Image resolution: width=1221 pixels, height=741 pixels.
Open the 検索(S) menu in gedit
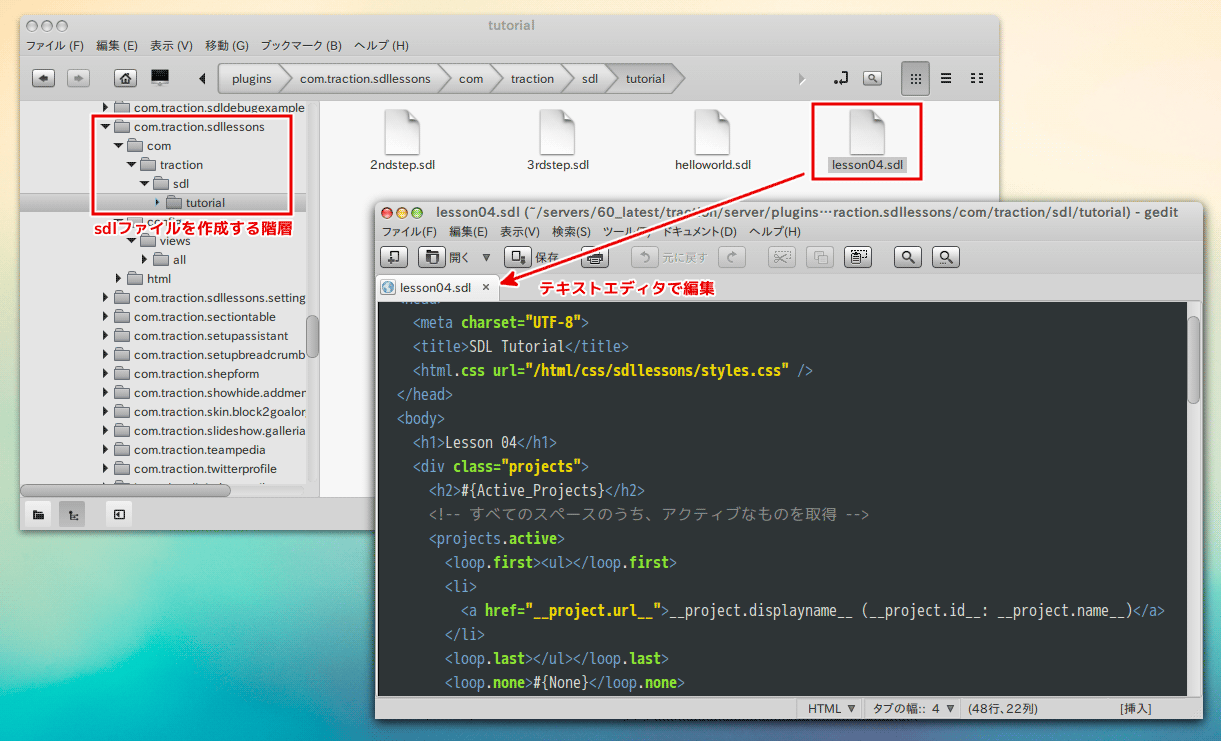pyautogui.click(x=571, y=231)
